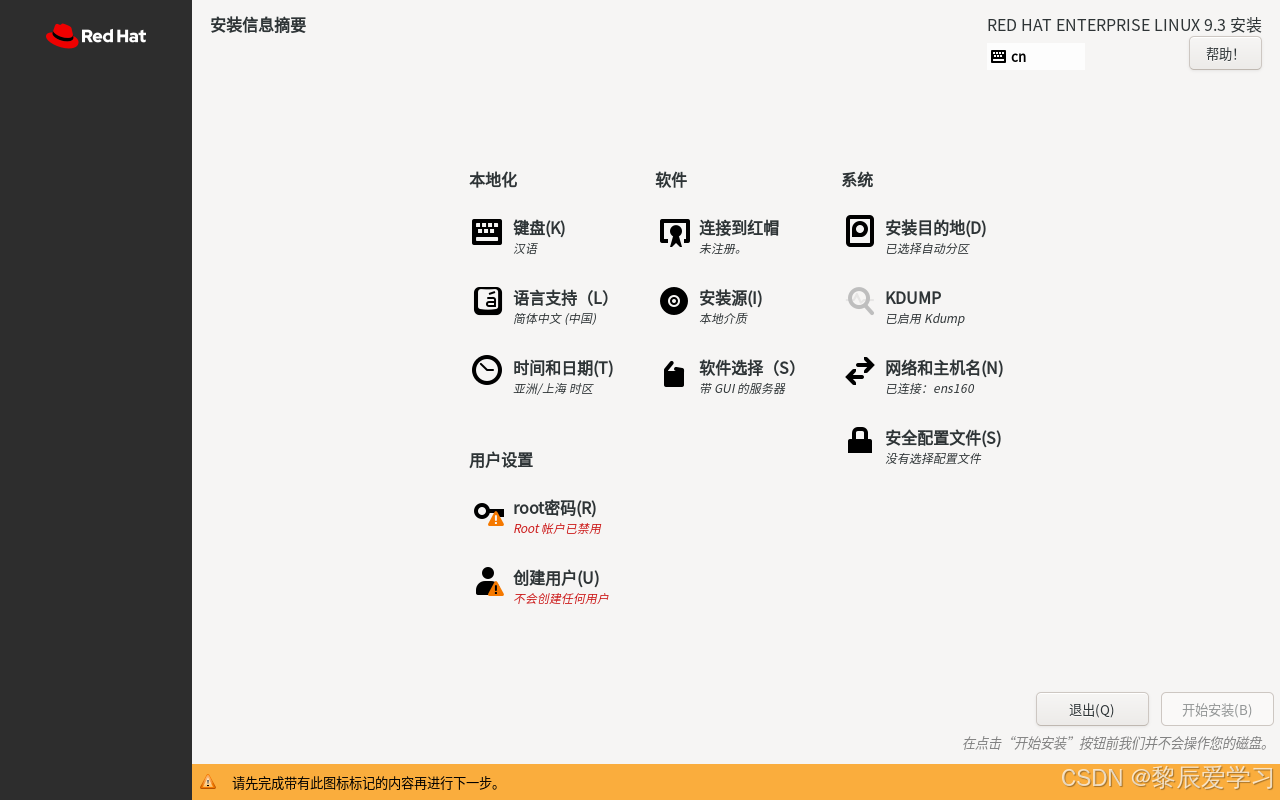Click the KDUMP magnifier icon
This screenshot has height=800, width=1280.
click(860, 301)
